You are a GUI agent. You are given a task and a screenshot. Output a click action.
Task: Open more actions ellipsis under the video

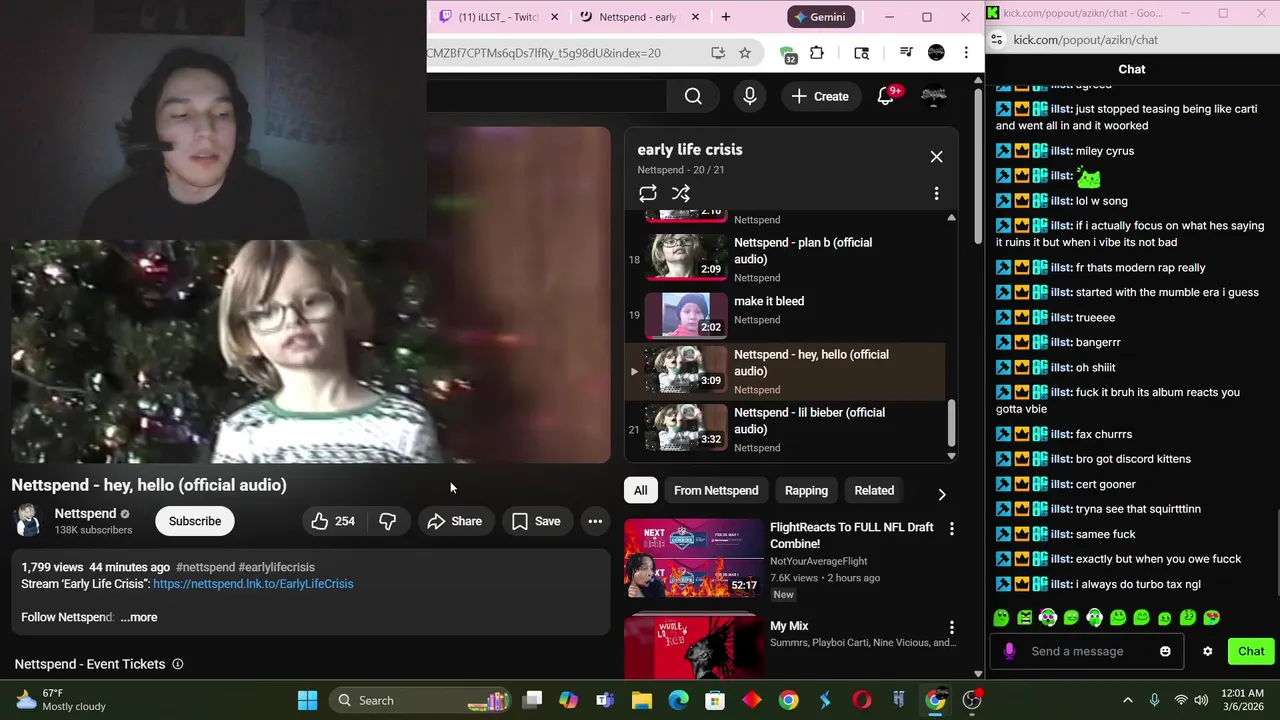point(595,521)
